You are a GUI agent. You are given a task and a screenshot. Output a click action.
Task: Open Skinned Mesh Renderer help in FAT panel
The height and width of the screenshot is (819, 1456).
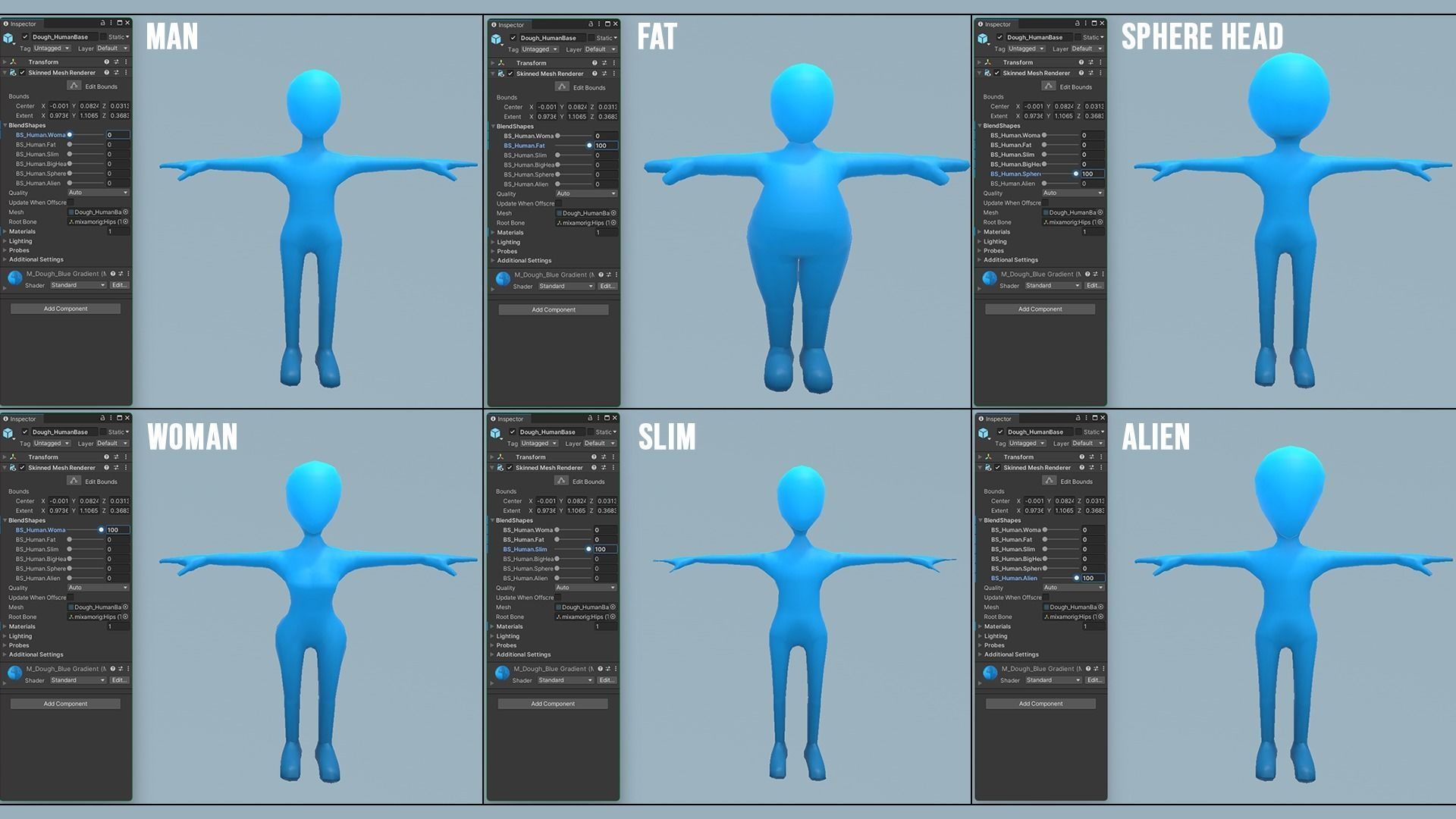595,74
